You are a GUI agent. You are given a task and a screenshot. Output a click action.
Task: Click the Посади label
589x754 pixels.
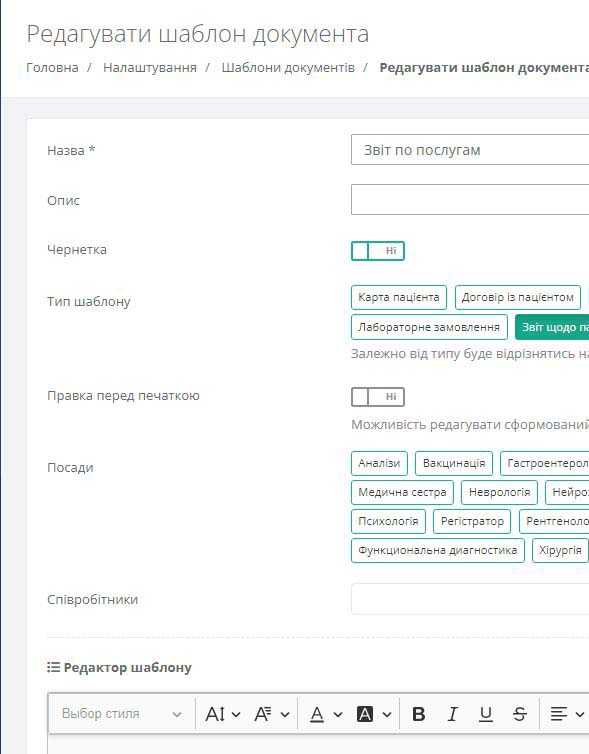70,467
